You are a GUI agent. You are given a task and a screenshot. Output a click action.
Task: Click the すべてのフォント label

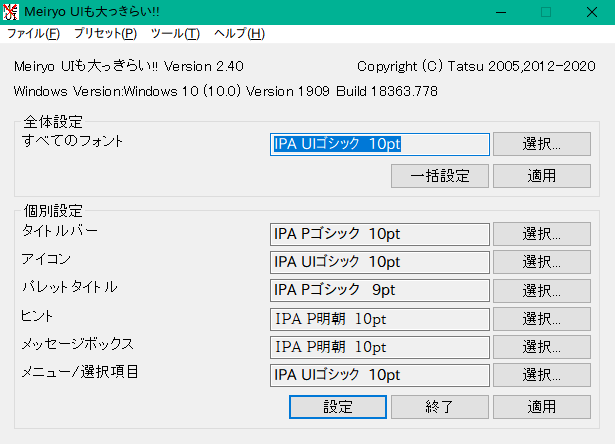click(72, 141)
